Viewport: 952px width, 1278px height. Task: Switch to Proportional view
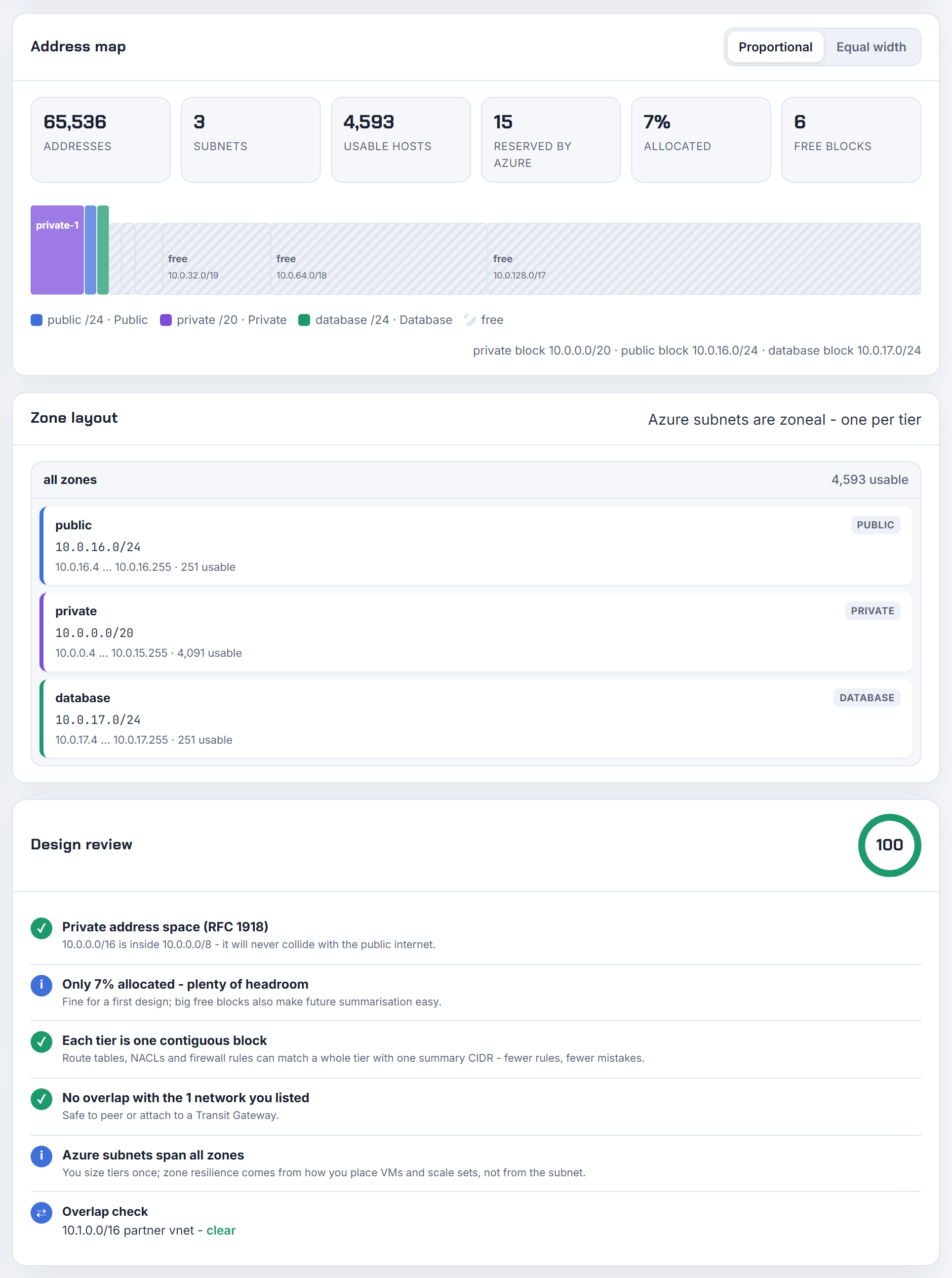coord(775,47)
